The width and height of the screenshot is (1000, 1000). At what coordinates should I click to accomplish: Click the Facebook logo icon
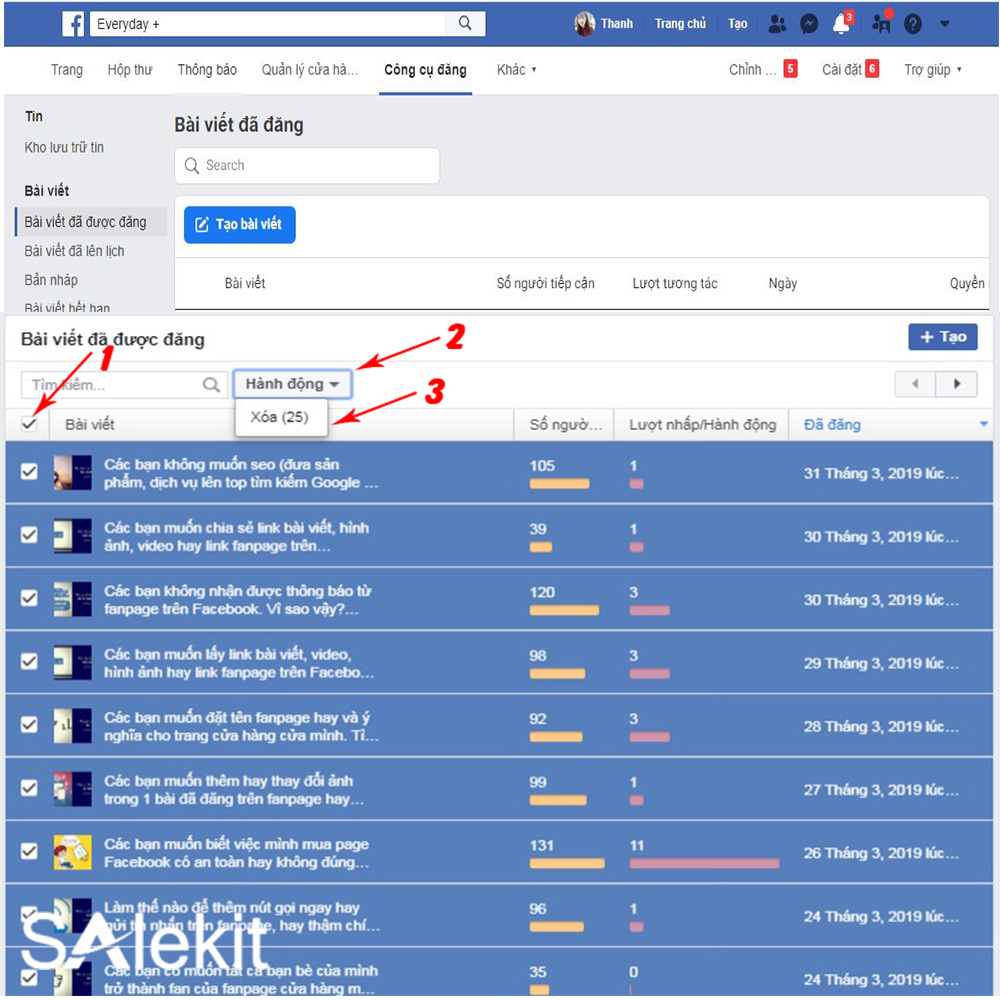[x=73, y=22]
